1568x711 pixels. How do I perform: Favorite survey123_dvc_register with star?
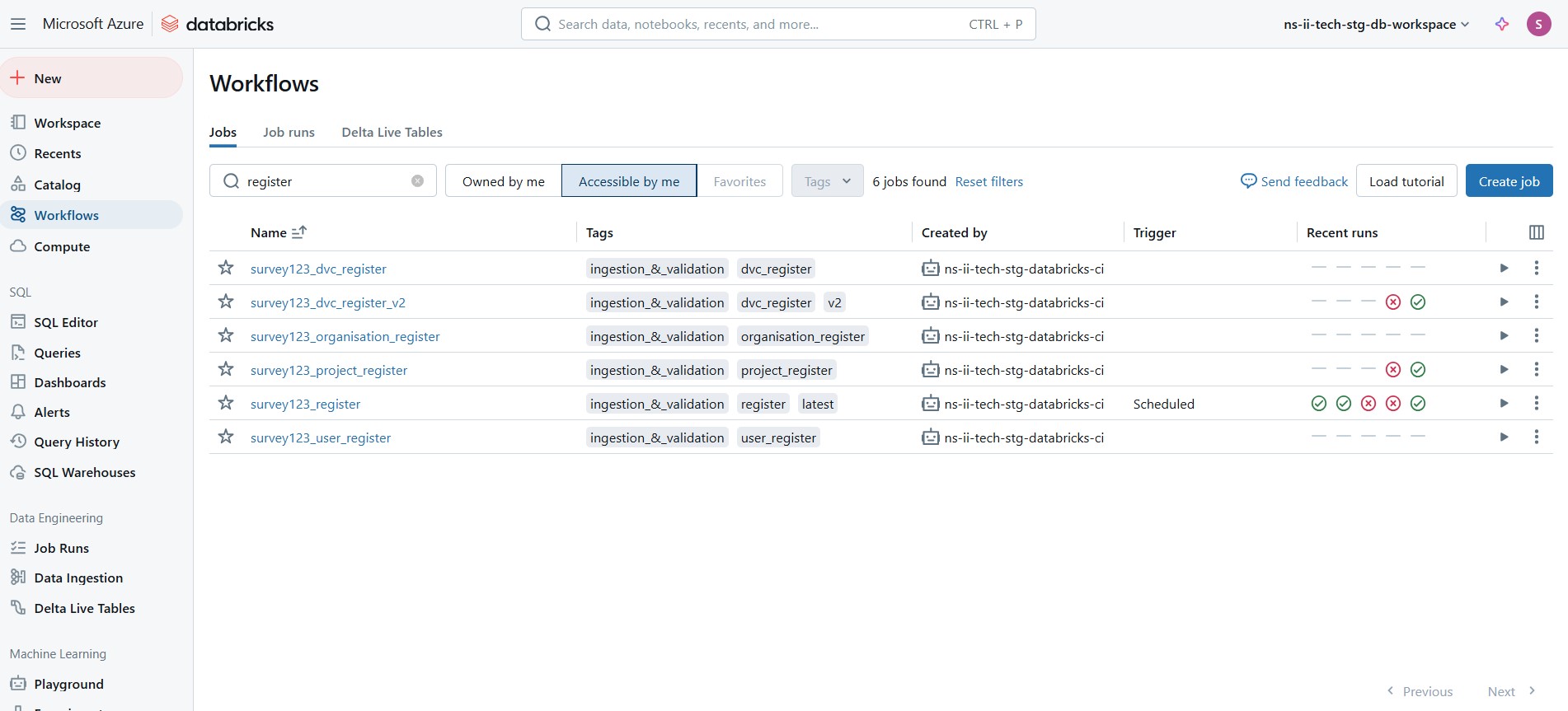point(226,268)
